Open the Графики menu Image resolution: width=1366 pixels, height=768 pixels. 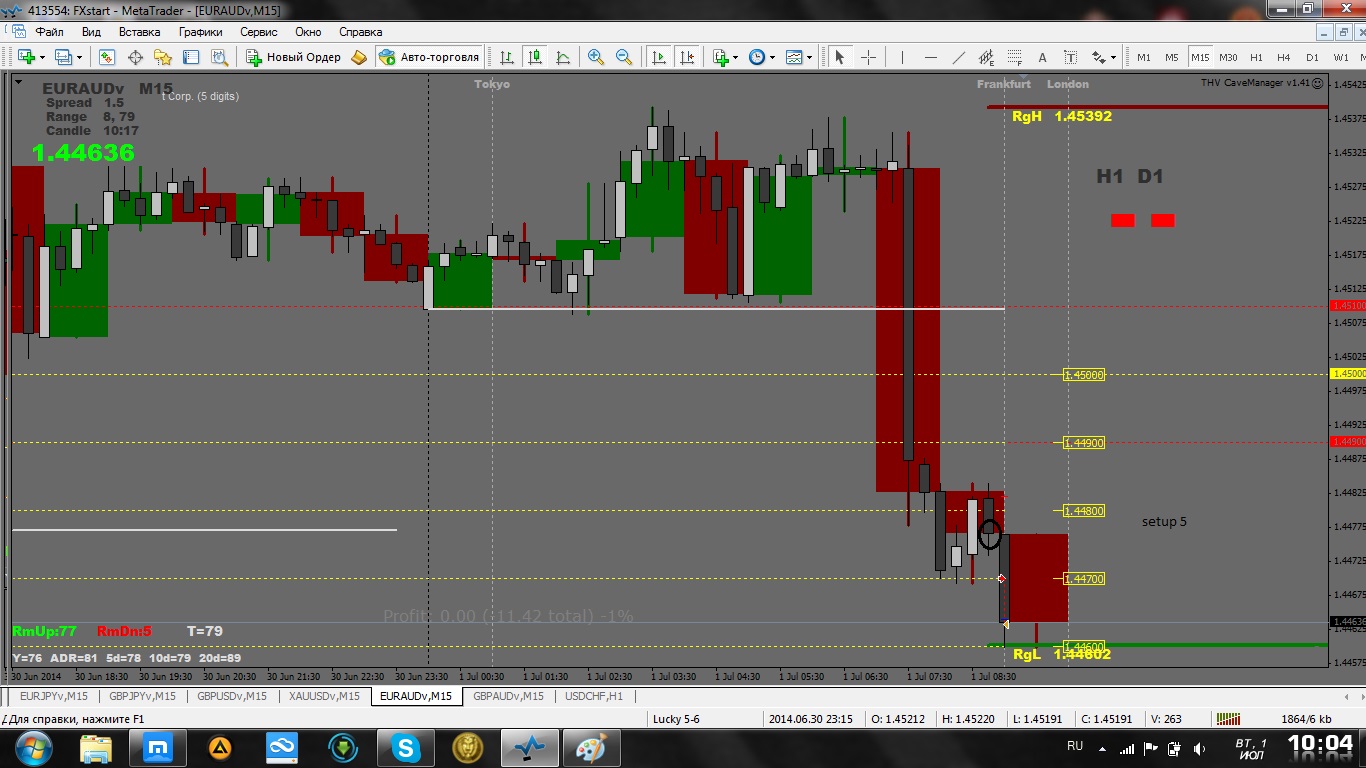pos(200,32)
